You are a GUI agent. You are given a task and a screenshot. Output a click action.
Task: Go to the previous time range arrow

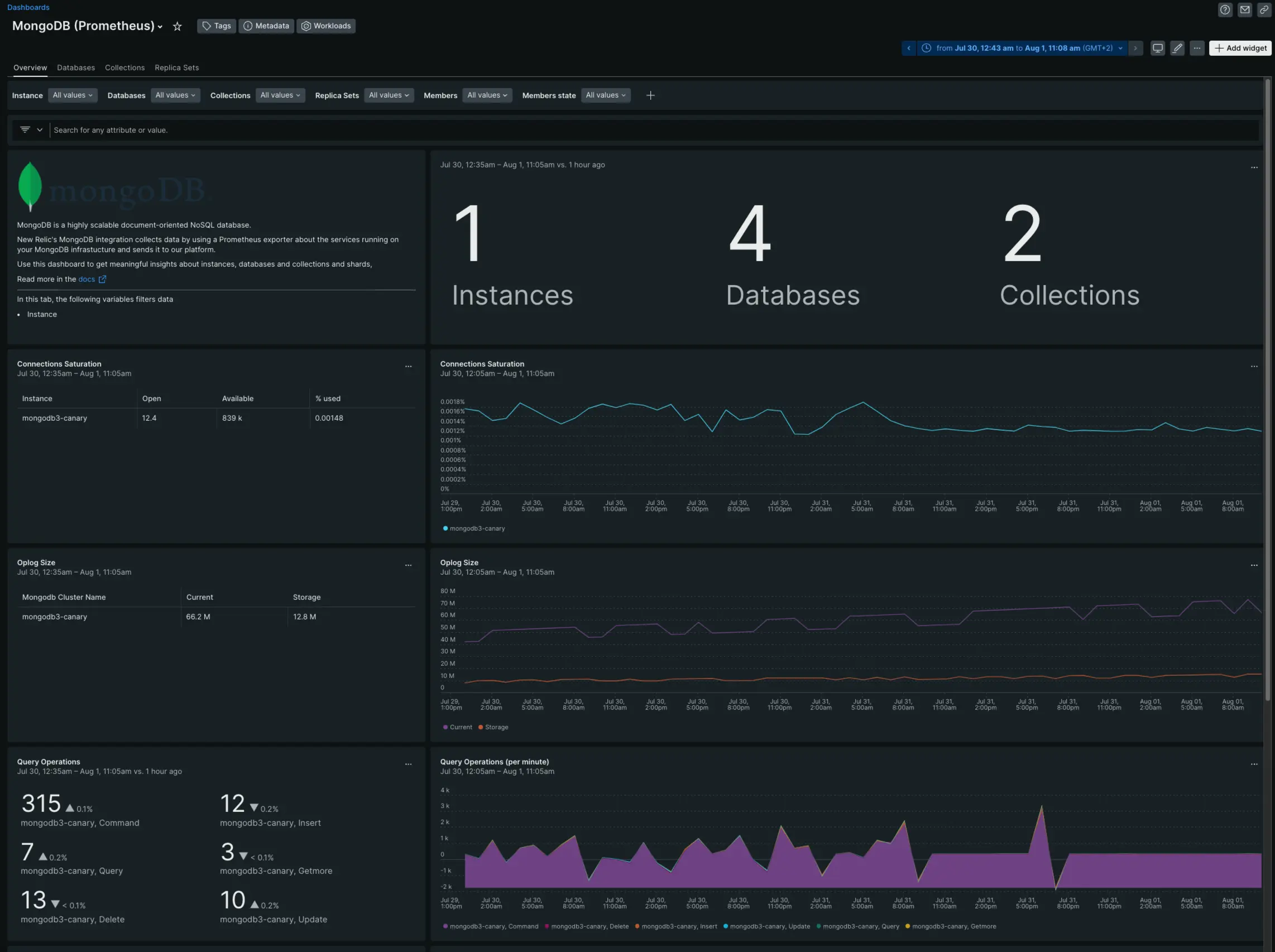tap(908, 49)
